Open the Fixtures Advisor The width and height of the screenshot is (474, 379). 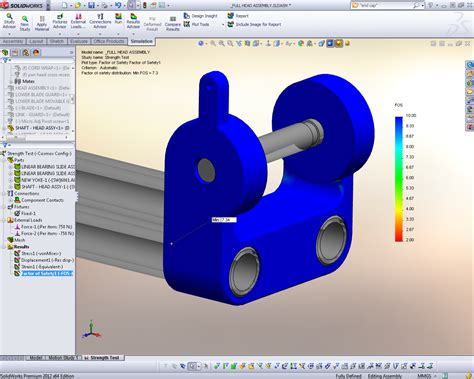tap(60, 21)
